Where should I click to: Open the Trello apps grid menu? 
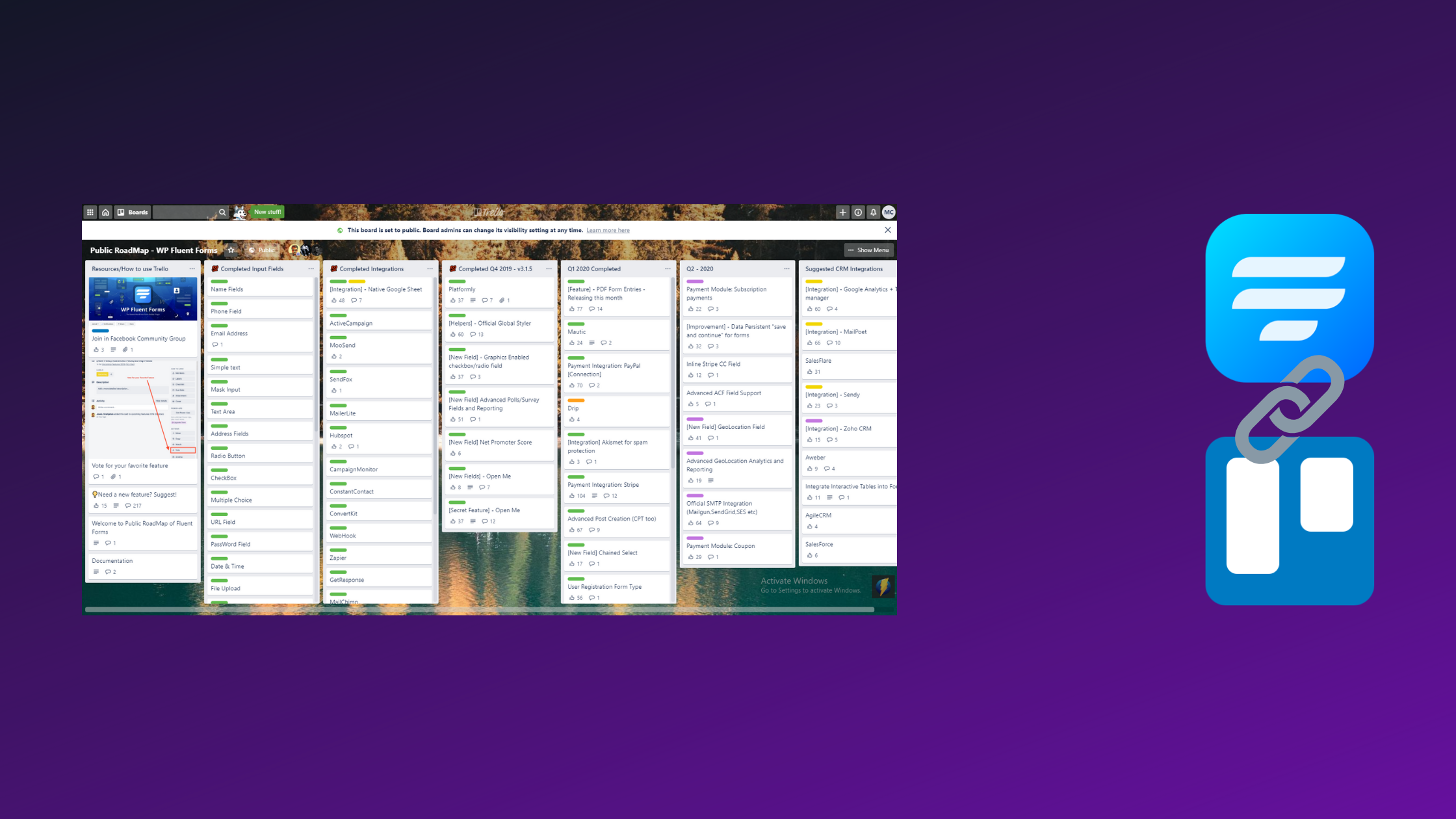(90, 213)
